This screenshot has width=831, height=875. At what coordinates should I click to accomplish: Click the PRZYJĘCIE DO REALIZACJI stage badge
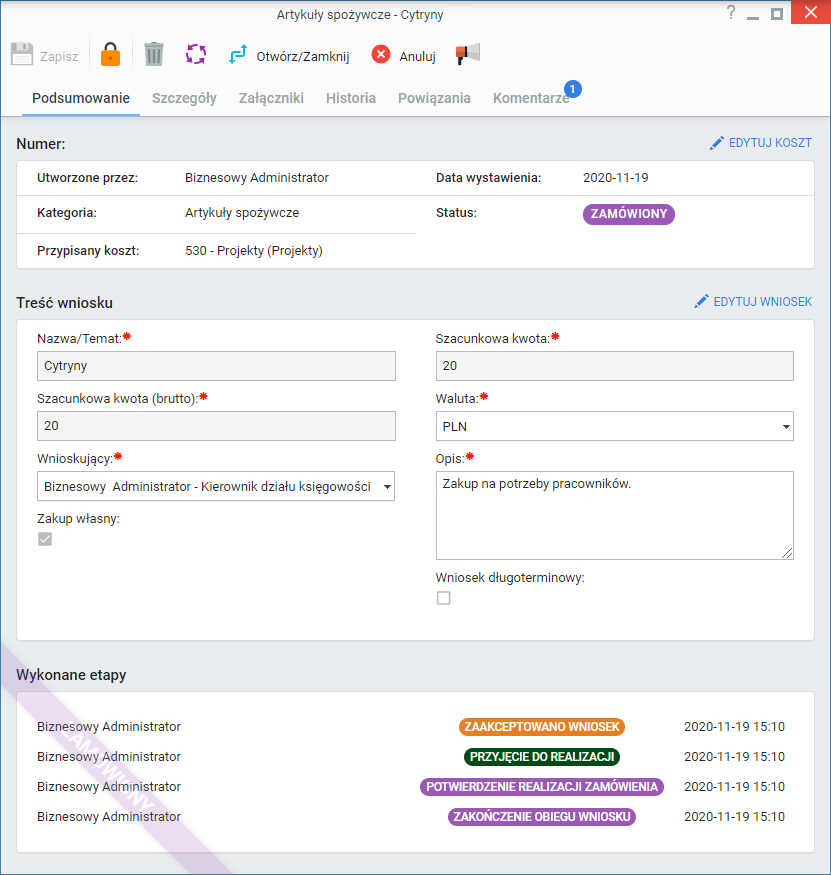[x=542, y=757]
